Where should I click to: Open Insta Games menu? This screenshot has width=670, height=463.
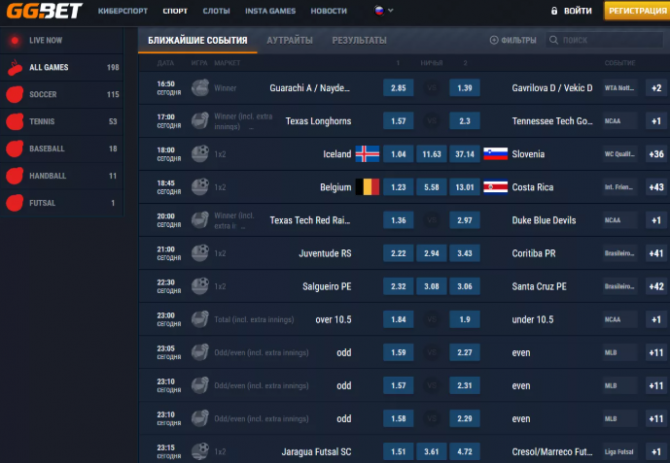[x=270, y=11]
